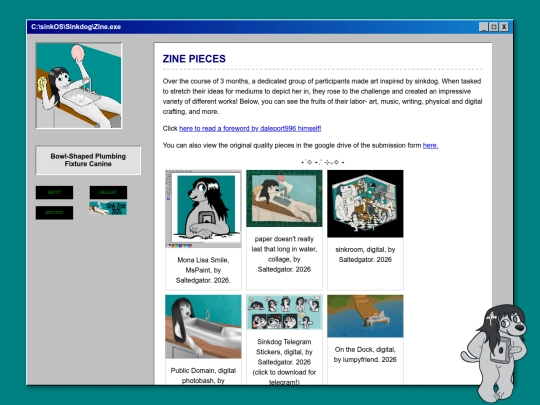This screenshot has width=540, height=405.
Task: Open the Sinkdog Telegram Stickers image
Action: (284, 312)
